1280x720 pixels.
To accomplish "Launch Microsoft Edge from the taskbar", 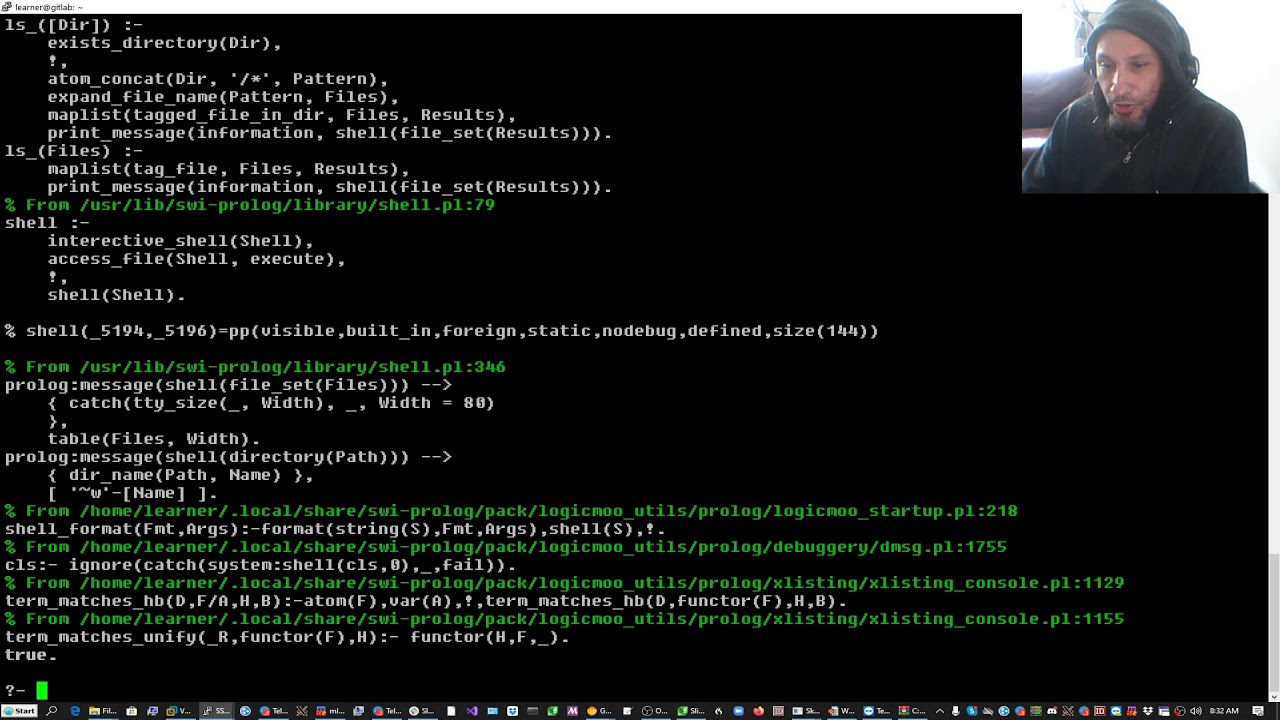I will coord(75,711).
